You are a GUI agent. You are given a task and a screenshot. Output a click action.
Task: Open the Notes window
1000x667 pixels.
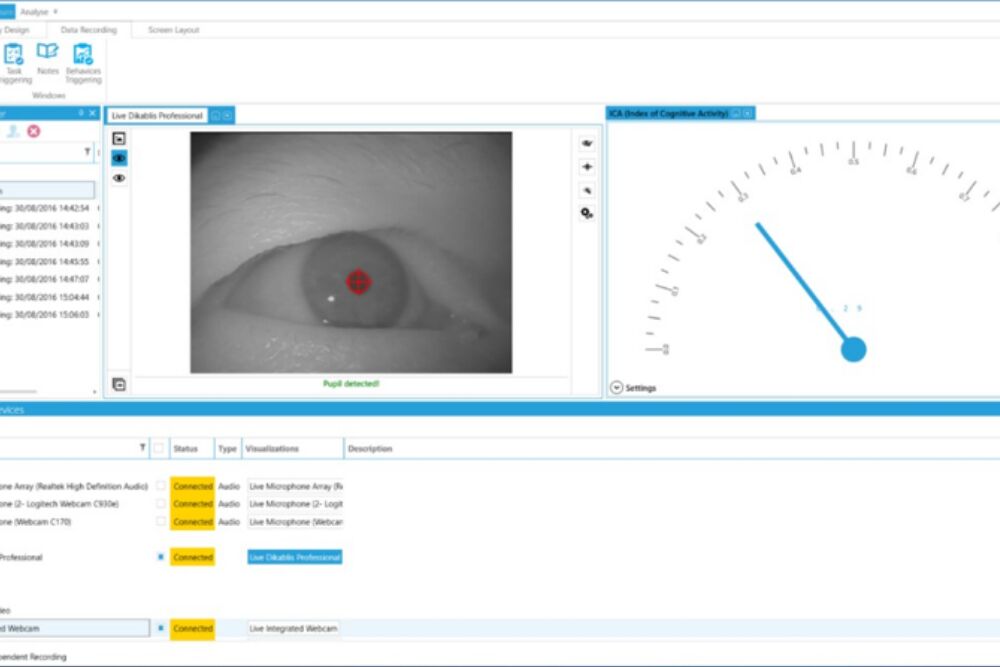(47, 59)
